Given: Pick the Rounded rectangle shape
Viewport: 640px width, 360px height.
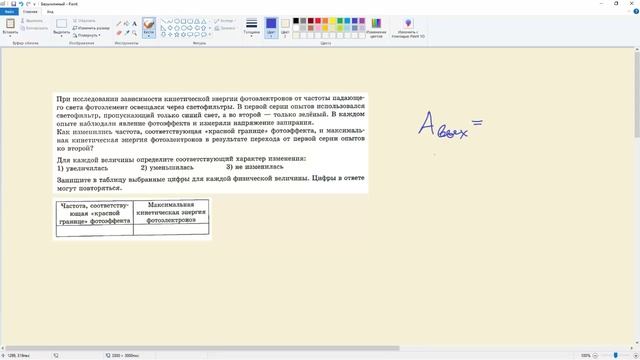Looking at the screenshot, I should tap(190, 21).
